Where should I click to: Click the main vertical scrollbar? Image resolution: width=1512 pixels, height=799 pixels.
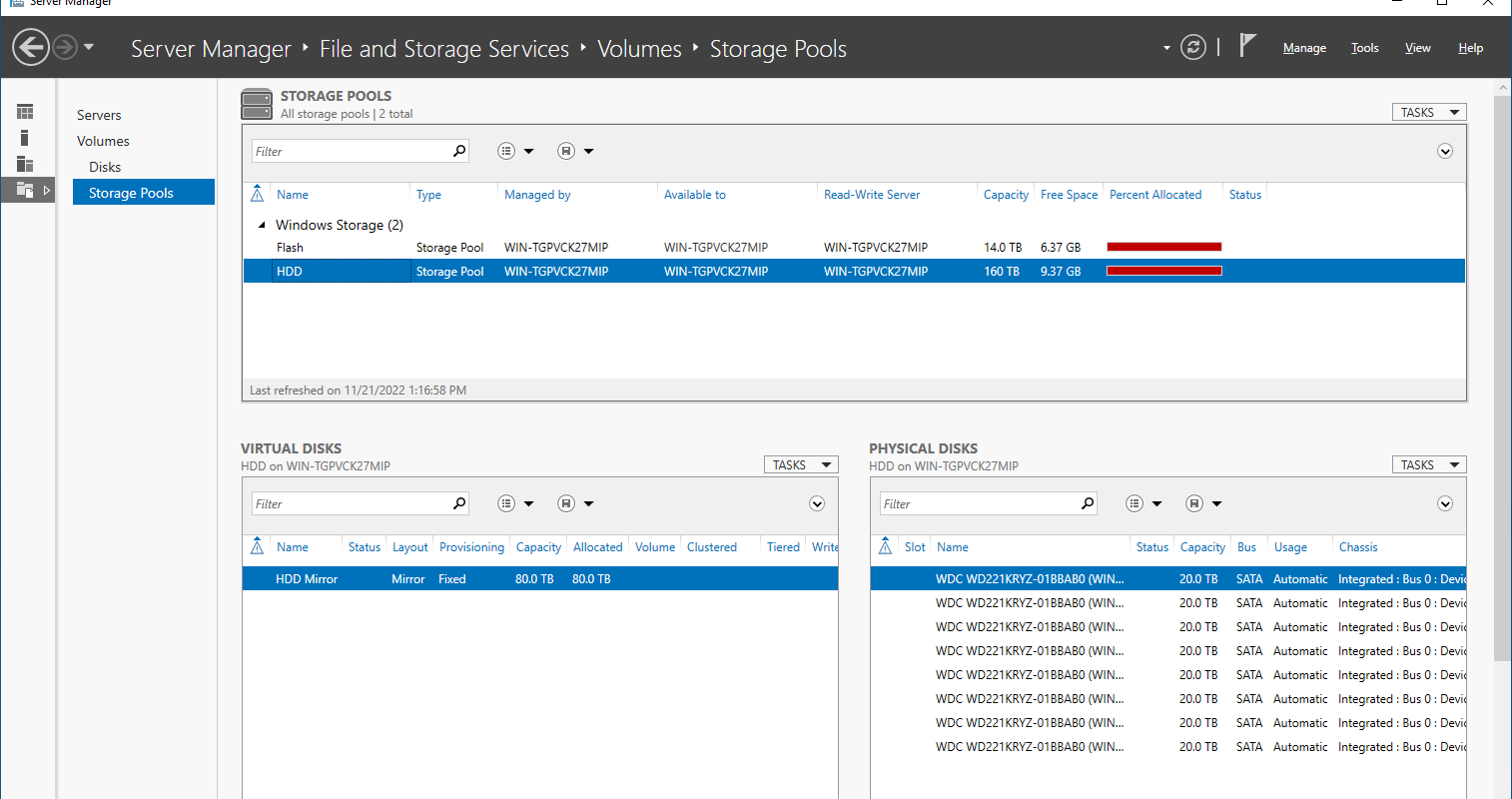(1503, 380)
